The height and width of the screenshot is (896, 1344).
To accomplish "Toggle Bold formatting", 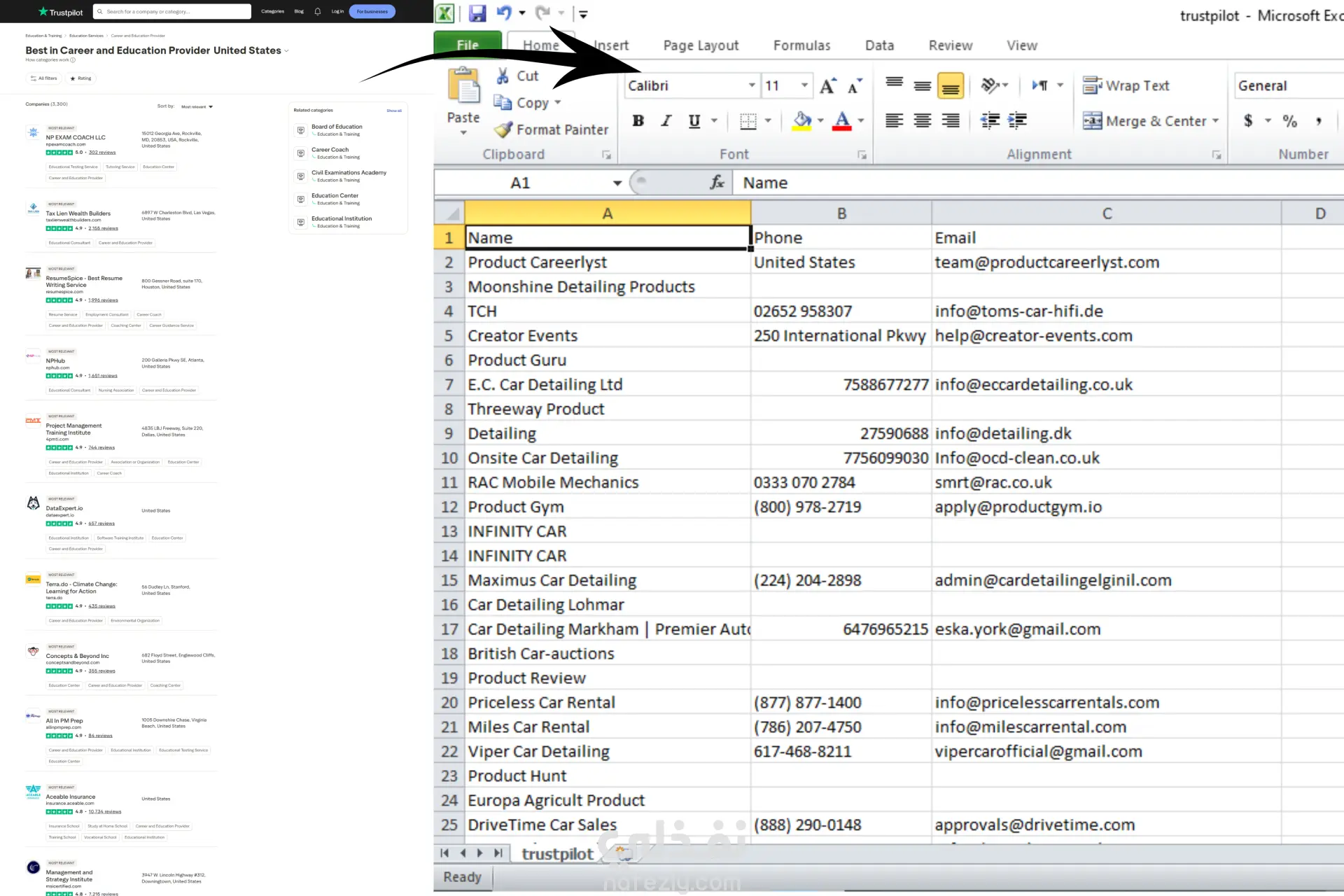I will [x=638, y=120].
